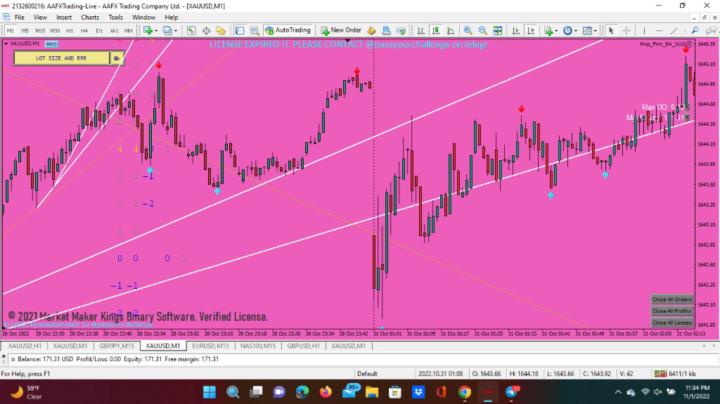
Task: Switch chart to H4 timeframe
Action: tap(84, 31)
